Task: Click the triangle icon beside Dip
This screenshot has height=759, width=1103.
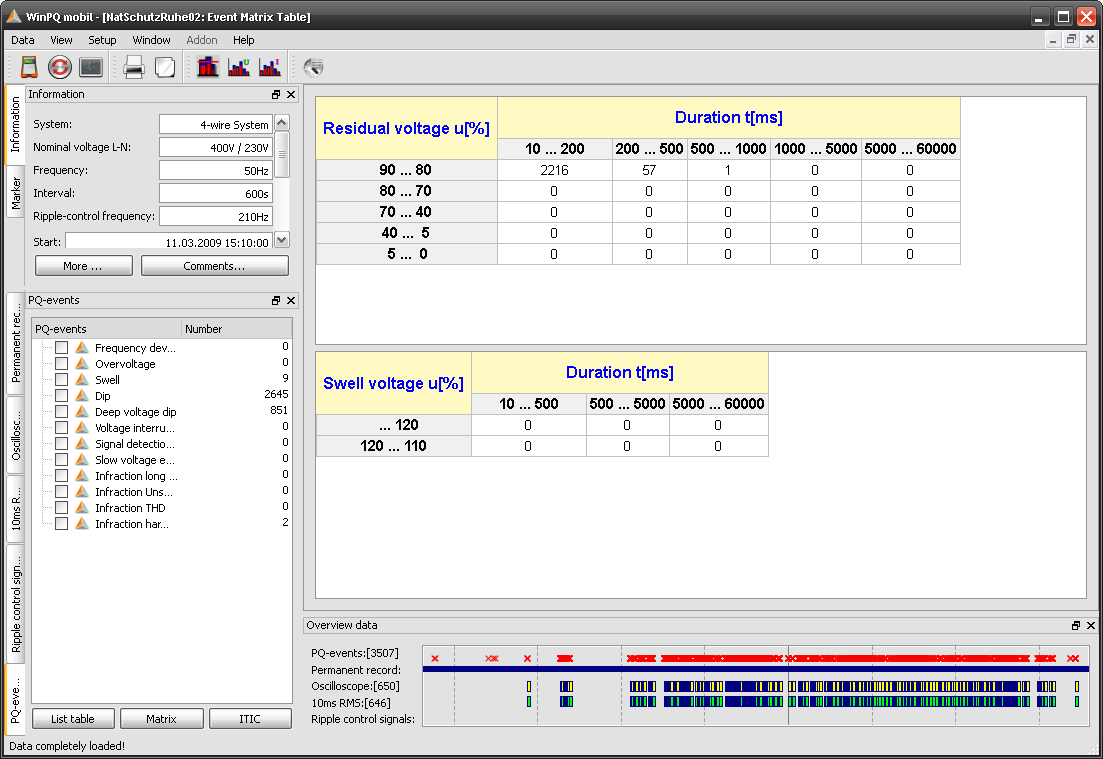Action: pos(82,396)
